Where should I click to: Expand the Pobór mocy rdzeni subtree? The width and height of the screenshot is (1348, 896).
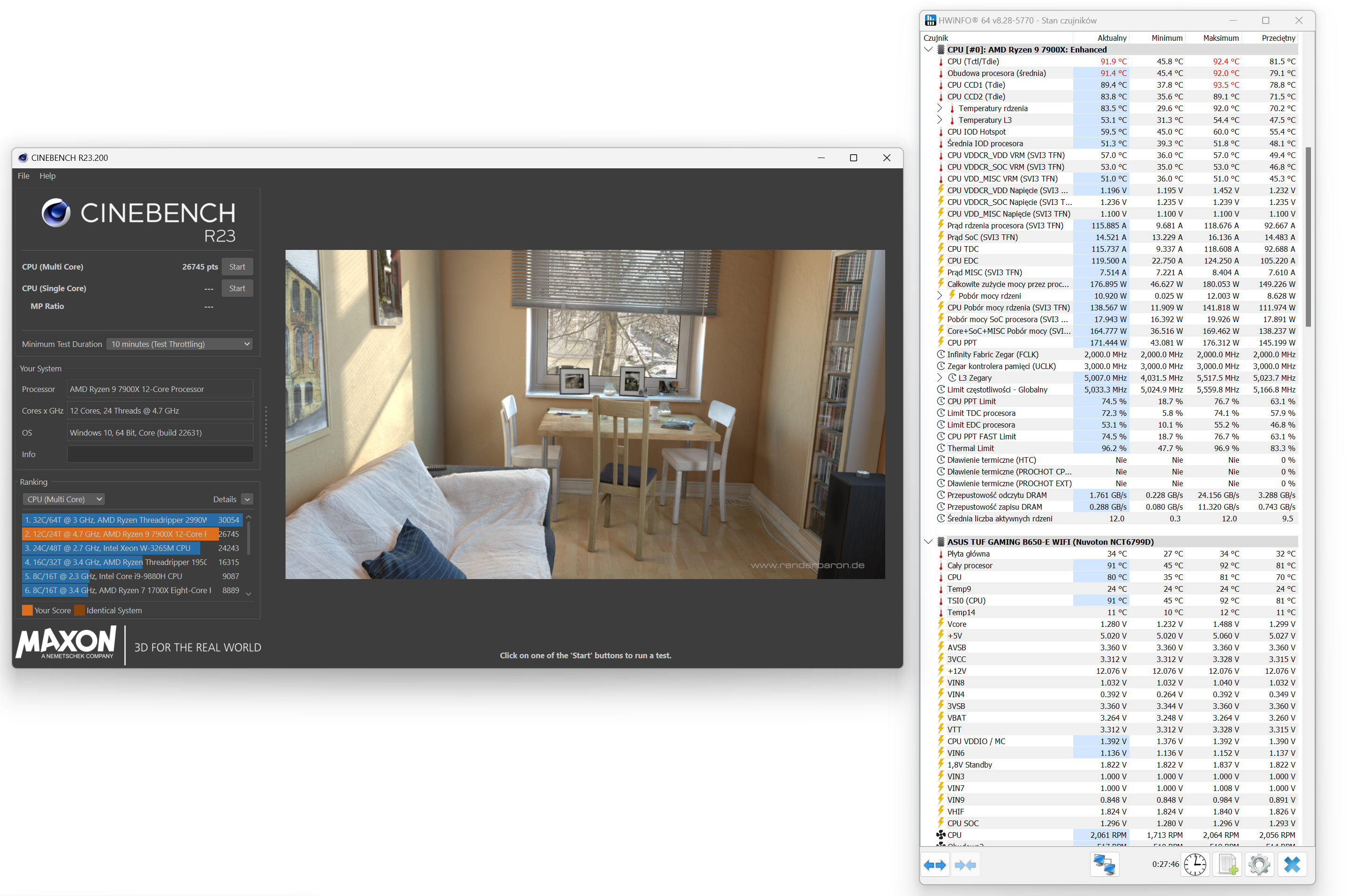[x=940, y=295]
